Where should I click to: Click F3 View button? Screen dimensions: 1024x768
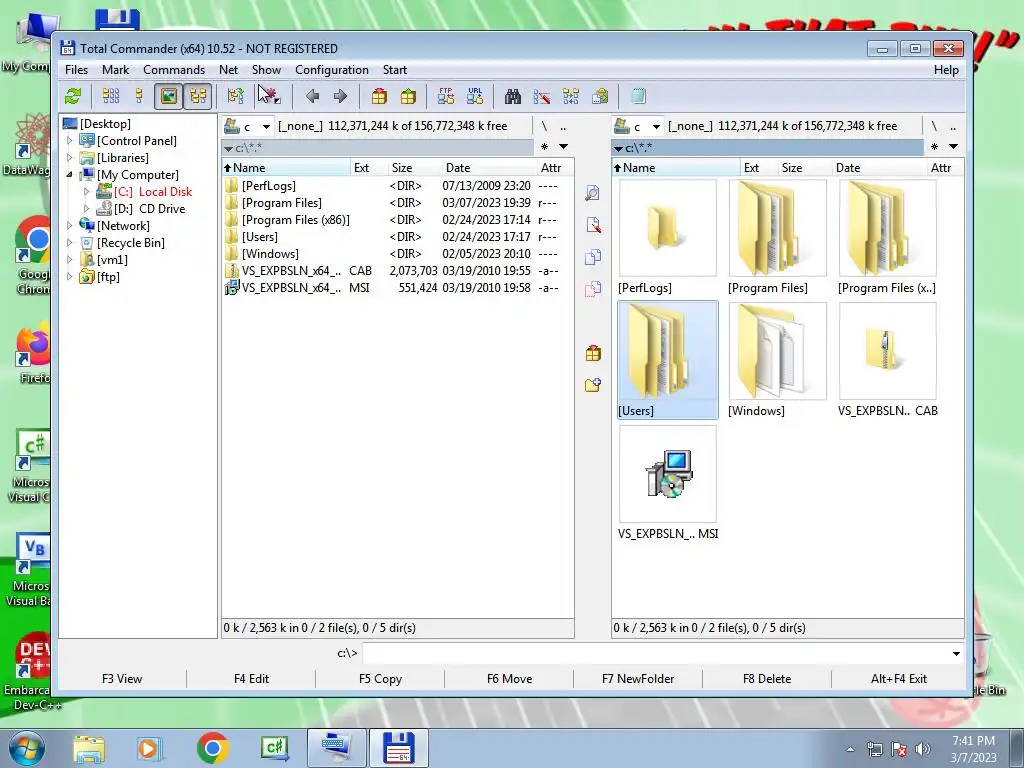pyautogui.click(x=122, y=679)
